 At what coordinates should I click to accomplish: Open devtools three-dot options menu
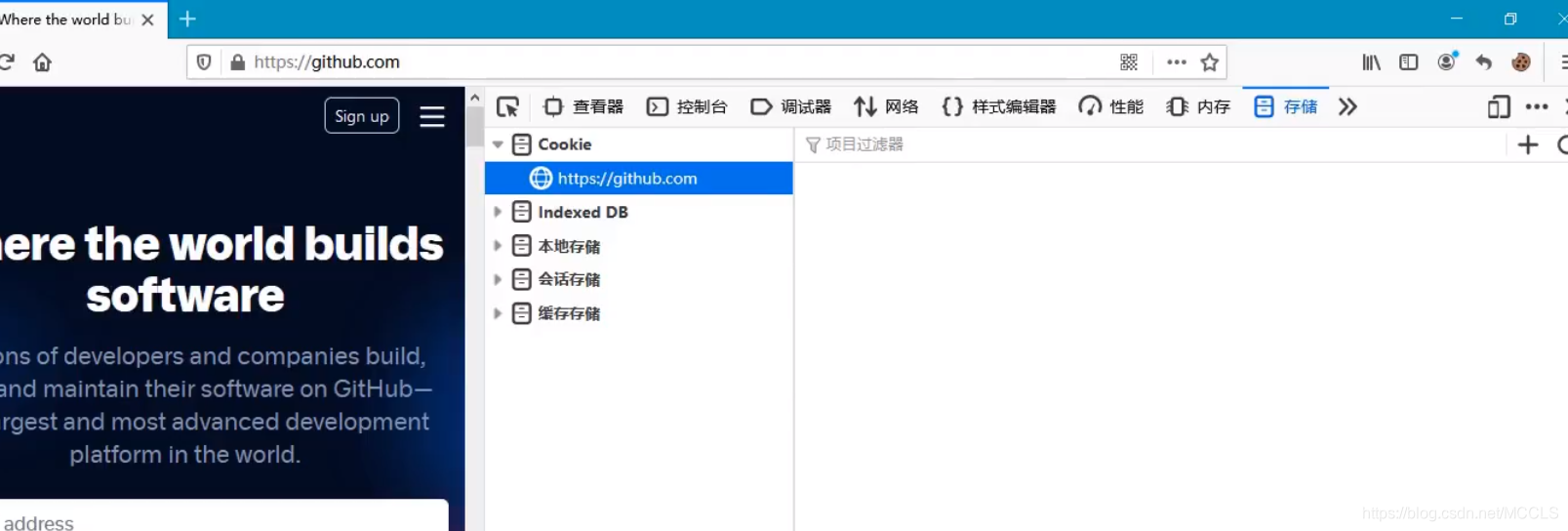(x=1537, y=107)
